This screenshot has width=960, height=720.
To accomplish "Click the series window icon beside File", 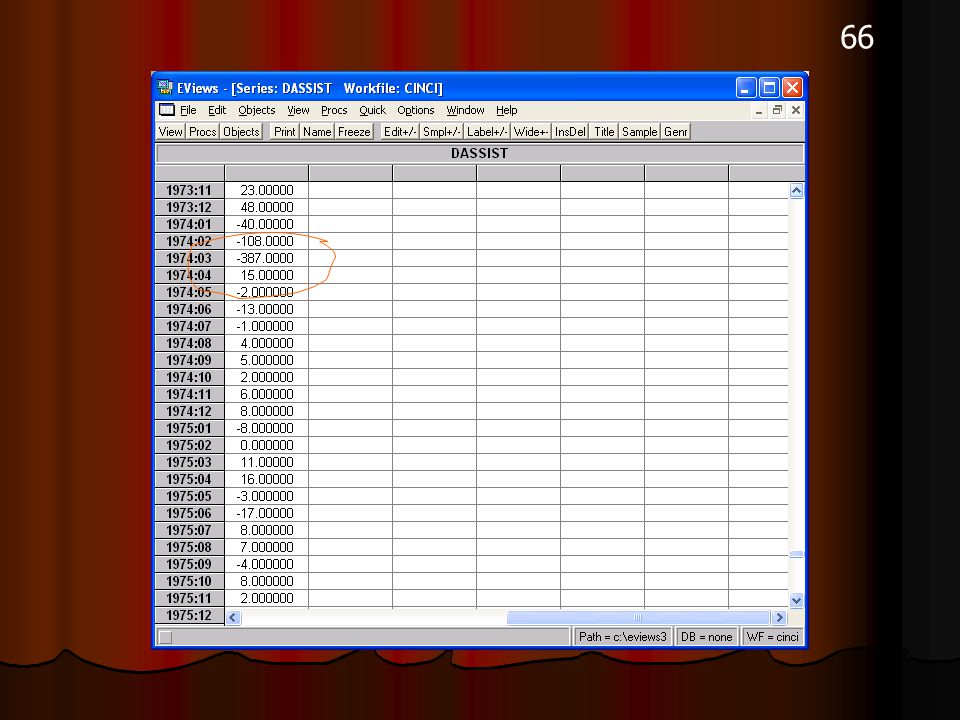I will (167, 110).
